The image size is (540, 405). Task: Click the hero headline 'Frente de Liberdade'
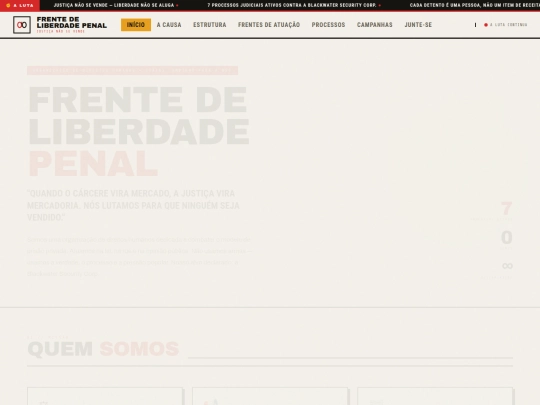(138, 115)
